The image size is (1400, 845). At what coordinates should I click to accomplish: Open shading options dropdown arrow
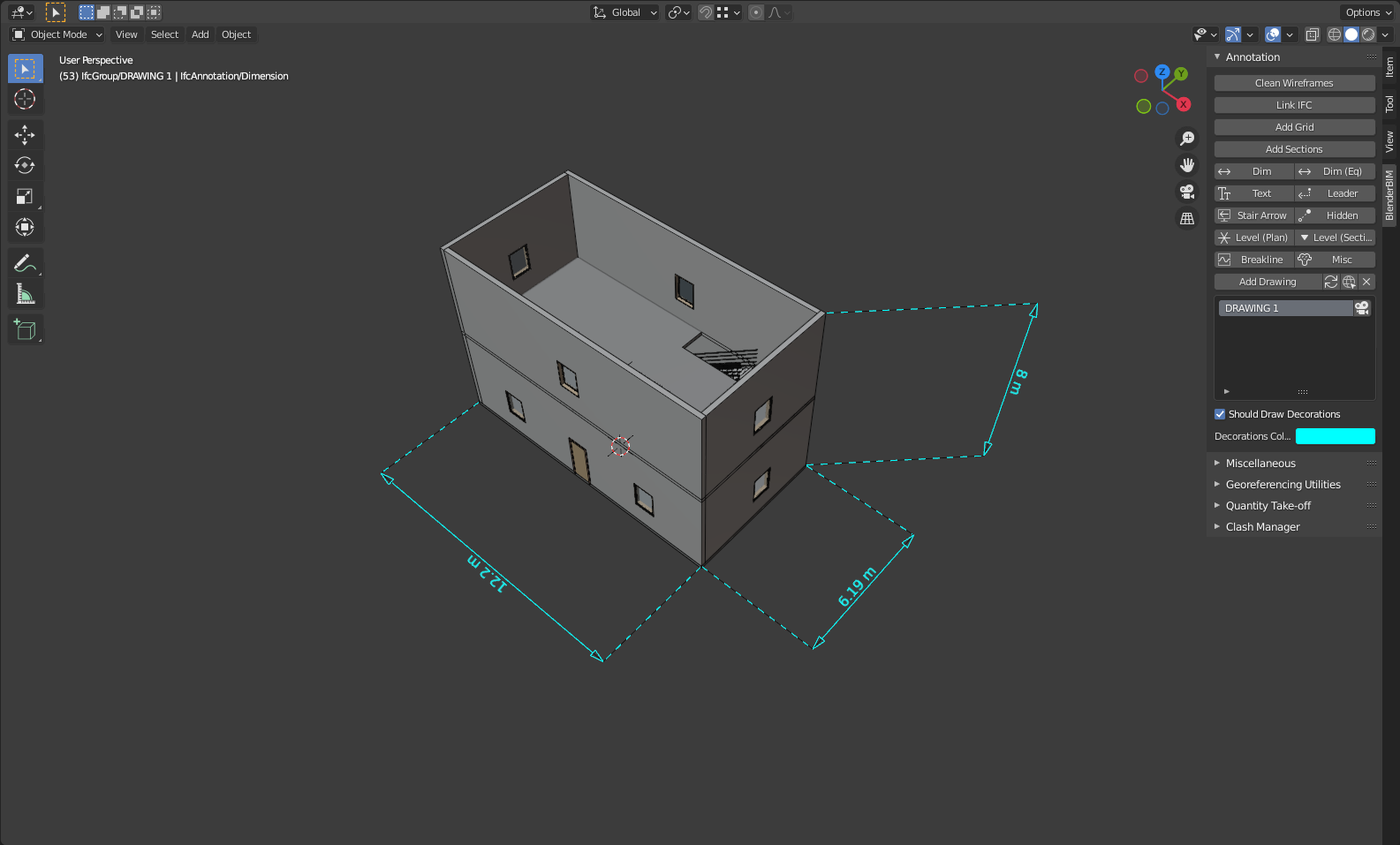[1385, 34]
